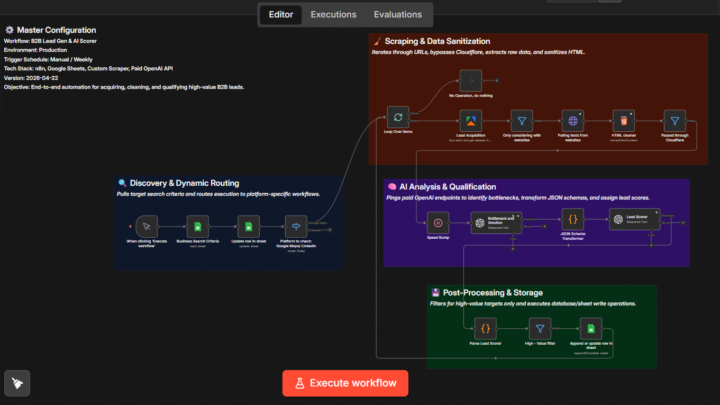This screenshot has width=720, height=405.
Task: Click the Parse Lead Scorer code node
Action: pyautogui.click(x=485, y=329)
